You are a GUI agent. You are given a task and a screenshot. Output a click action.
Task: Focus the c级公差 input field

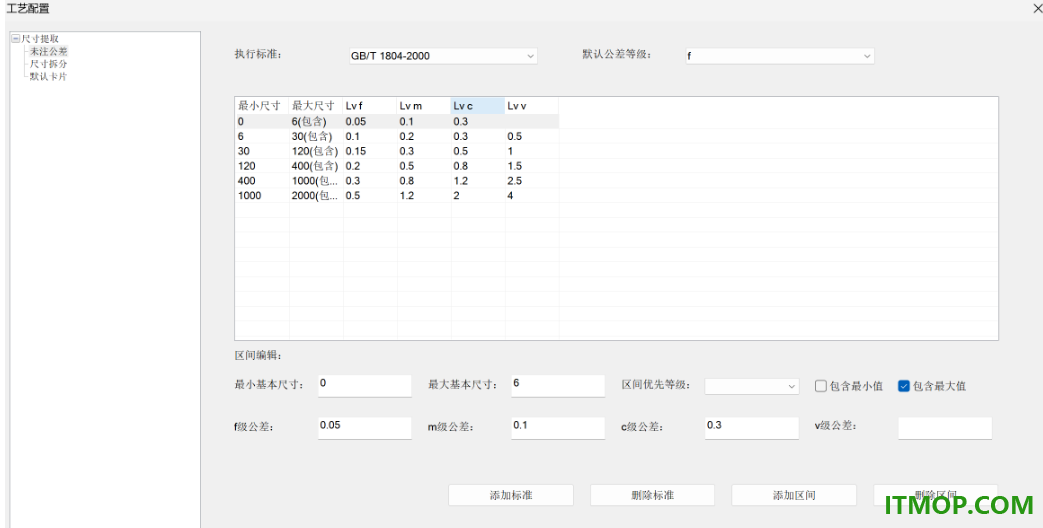(752, 428)
